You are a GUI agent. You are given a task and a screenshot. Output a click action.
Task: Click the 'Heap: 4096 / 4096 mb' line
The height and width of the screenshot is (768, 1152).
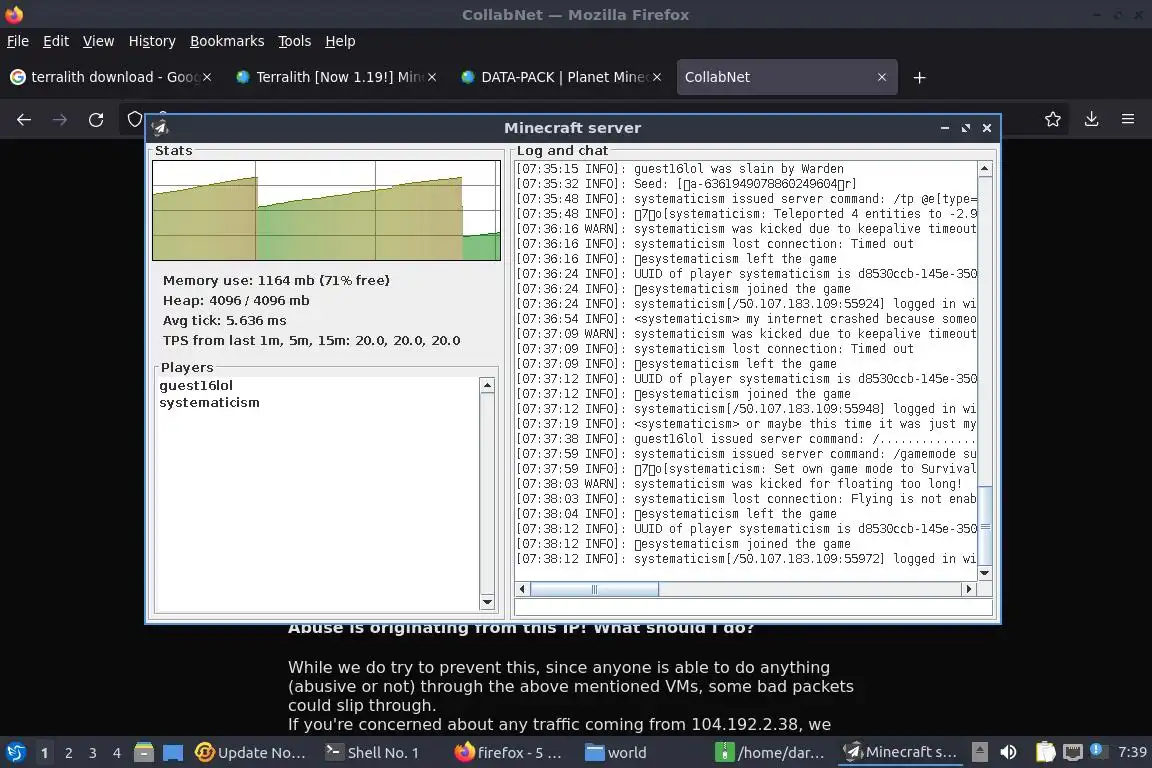pyautogui.click(x=236, y=300)
